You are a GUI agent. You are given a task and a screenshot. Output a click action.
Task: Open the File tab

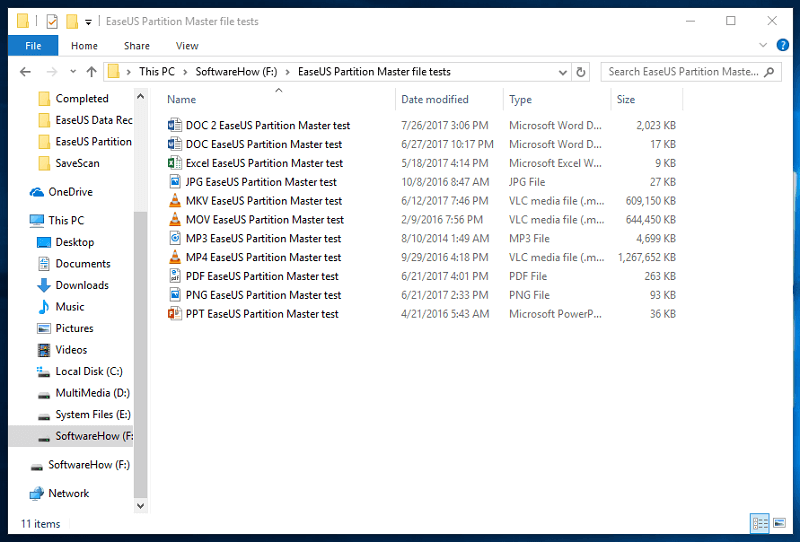coord(33,45)
